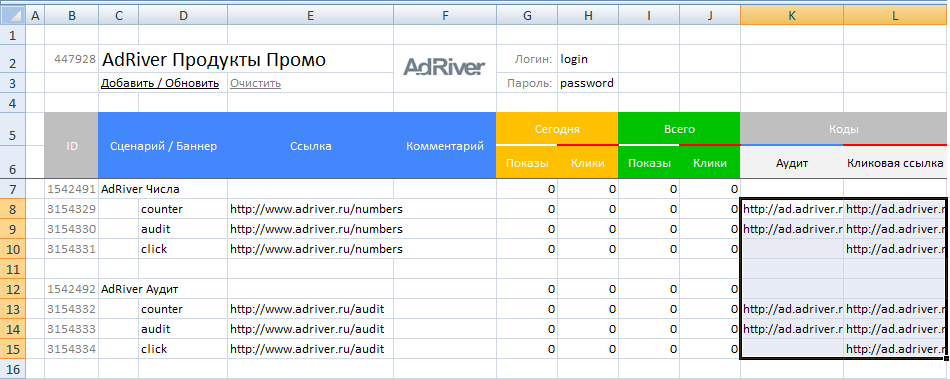Select column E header
950x379 pixels.
(x=310, y=16)
